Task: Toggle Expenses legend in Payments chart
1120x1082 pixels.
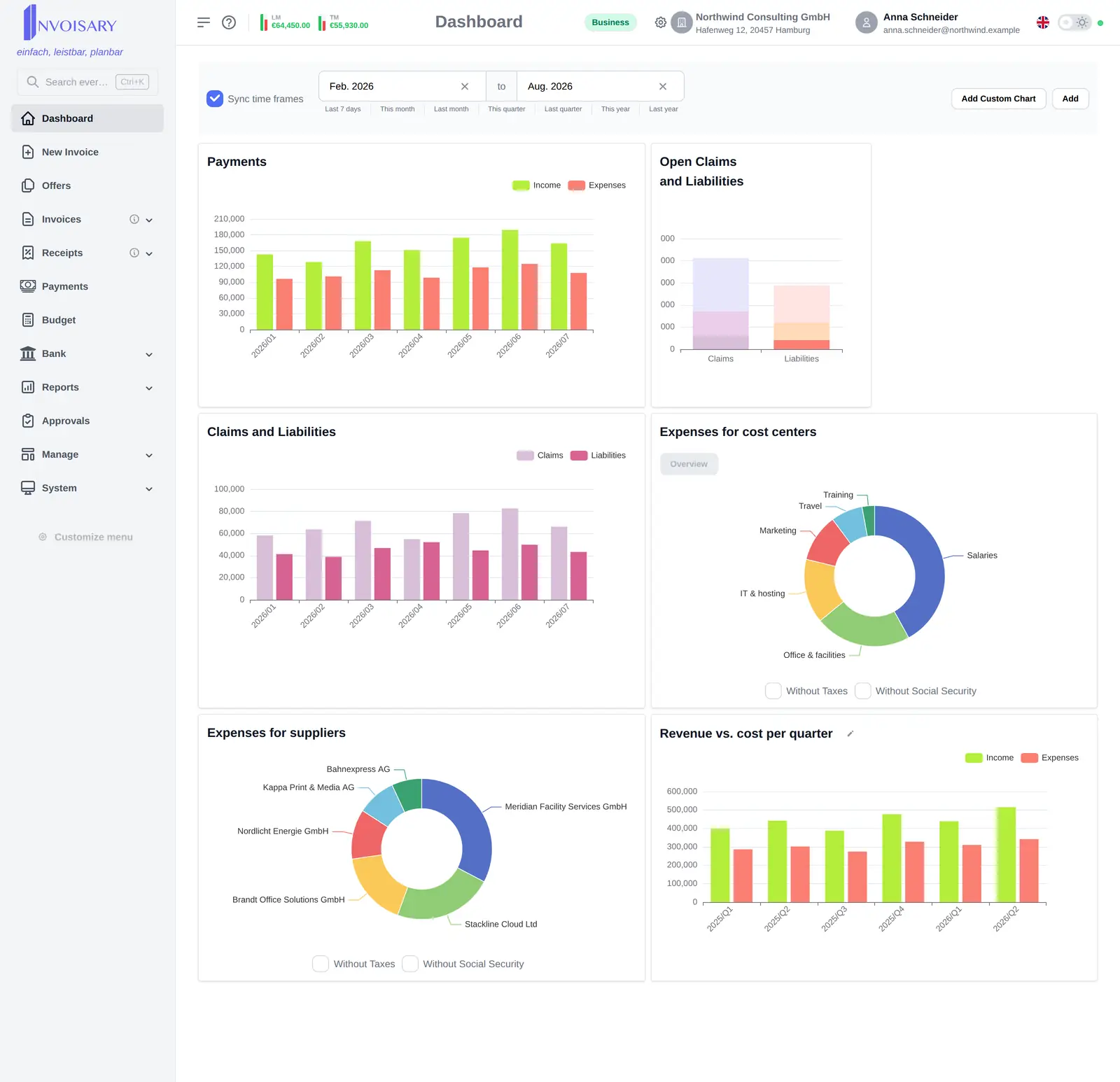Action: point(597,185)
